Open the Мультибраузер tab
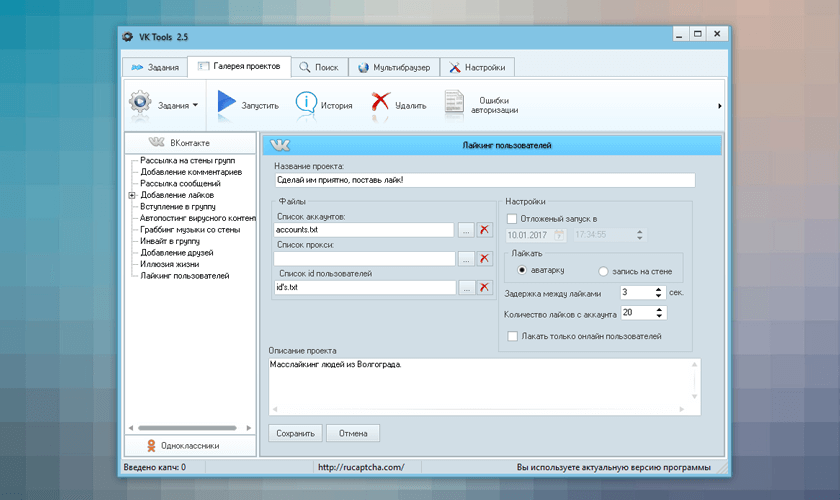 tap(394, 68)
